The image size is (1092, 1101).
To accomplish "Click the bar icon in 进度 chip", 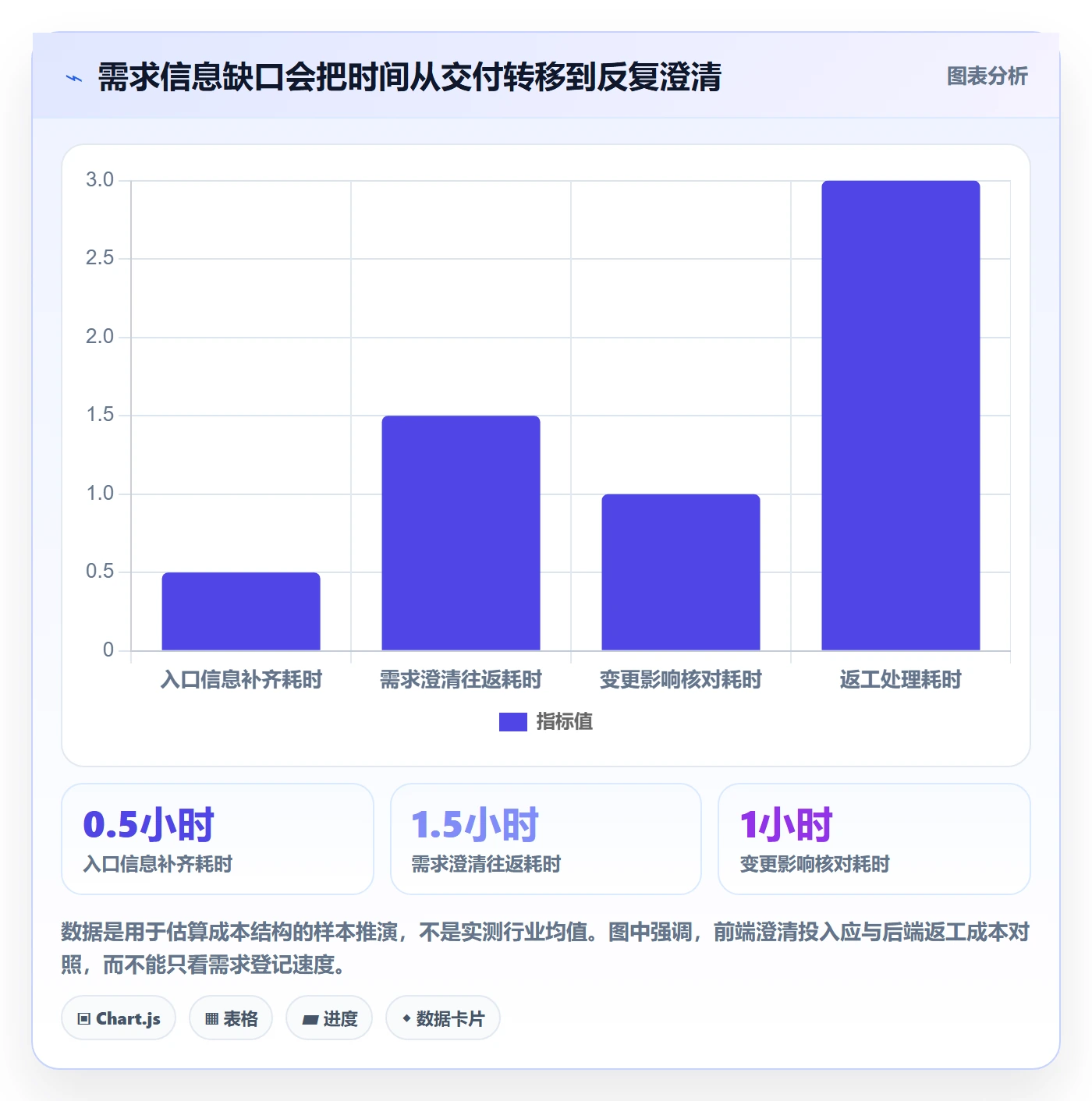I will coord(310,1019).
